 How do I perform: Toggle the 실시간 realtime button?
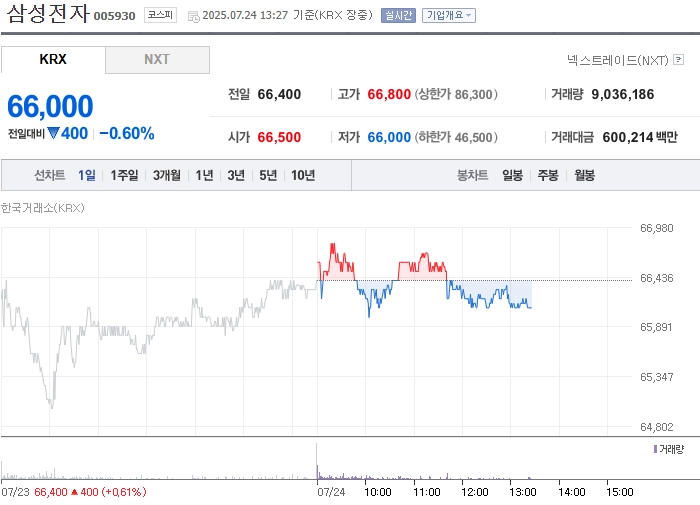[x=398, y=16]
